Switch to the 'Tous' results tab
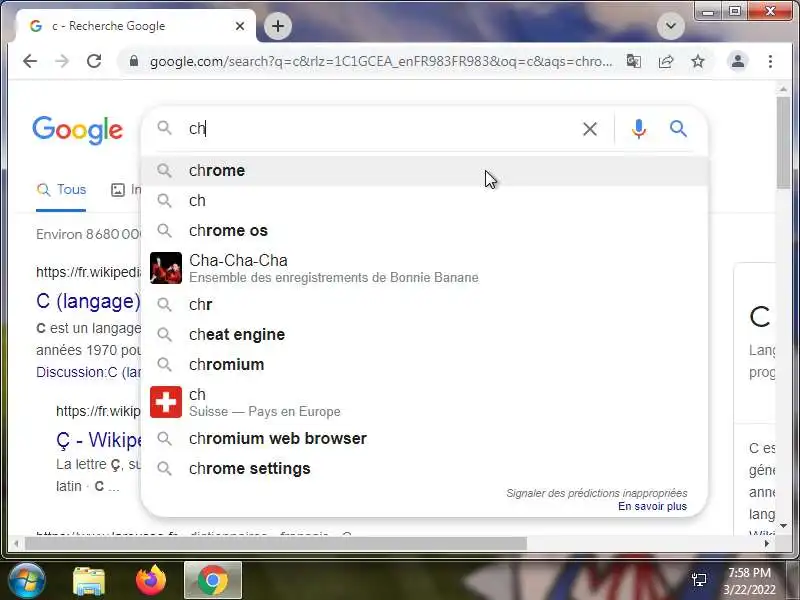The height and width of the screenshot is (600, 800). coord(61,190)
